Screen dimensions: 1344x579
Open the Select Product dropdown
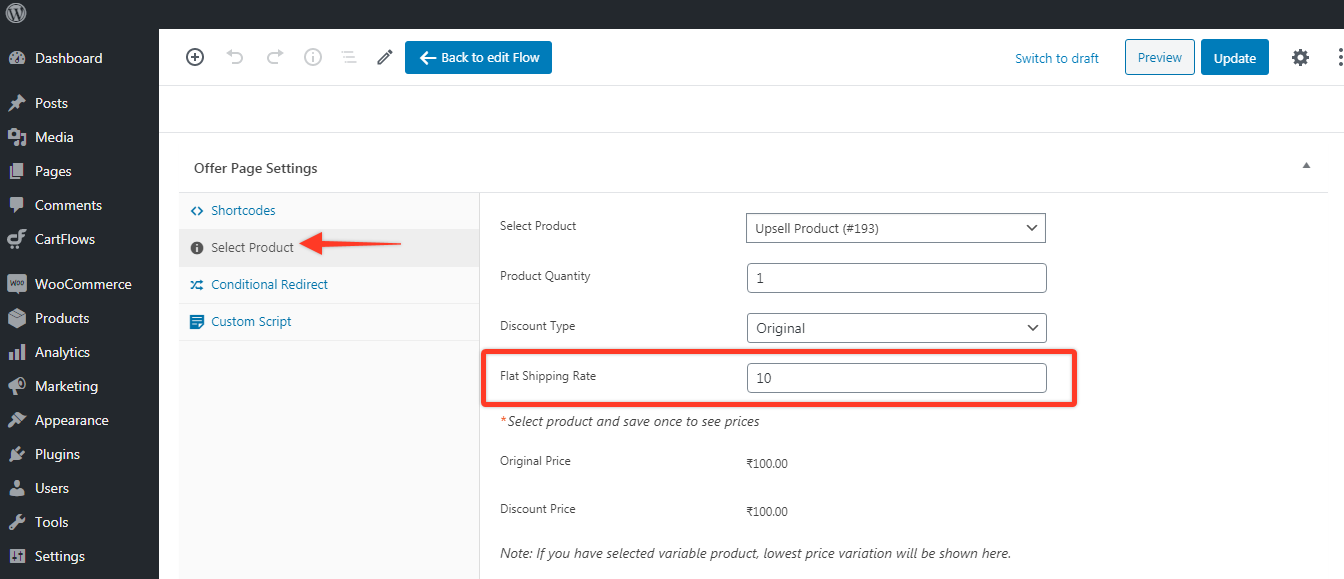point(895,228)
